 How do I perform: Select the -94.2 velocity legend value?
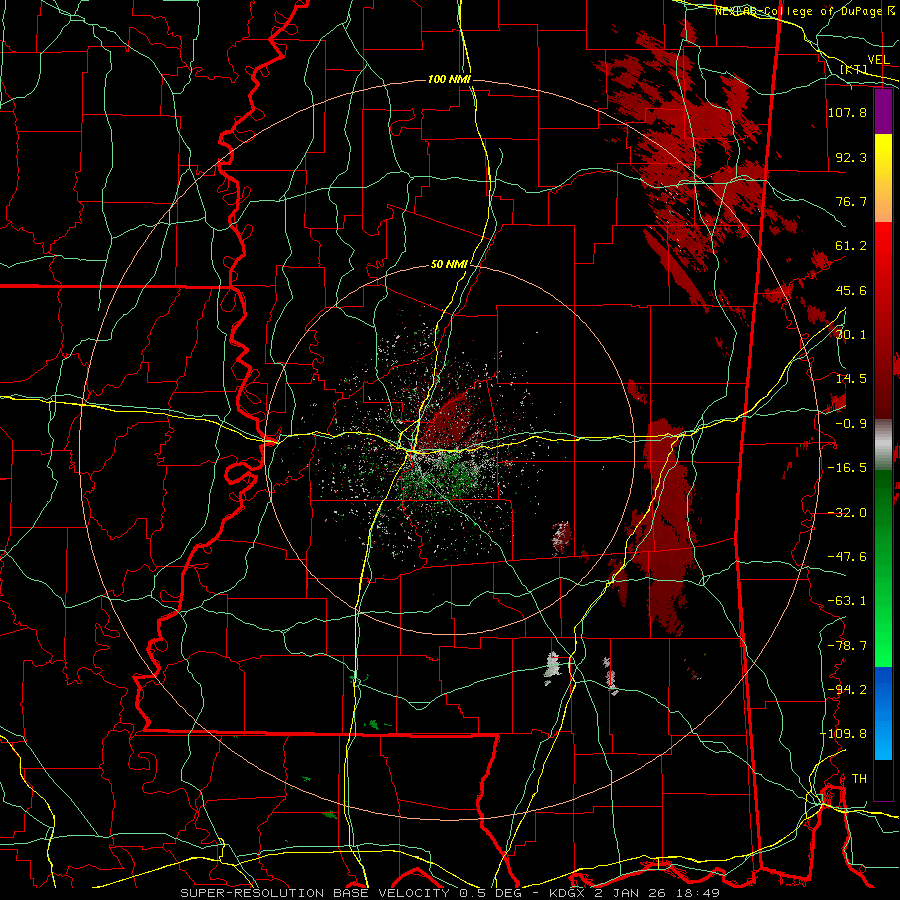point(847,690)
